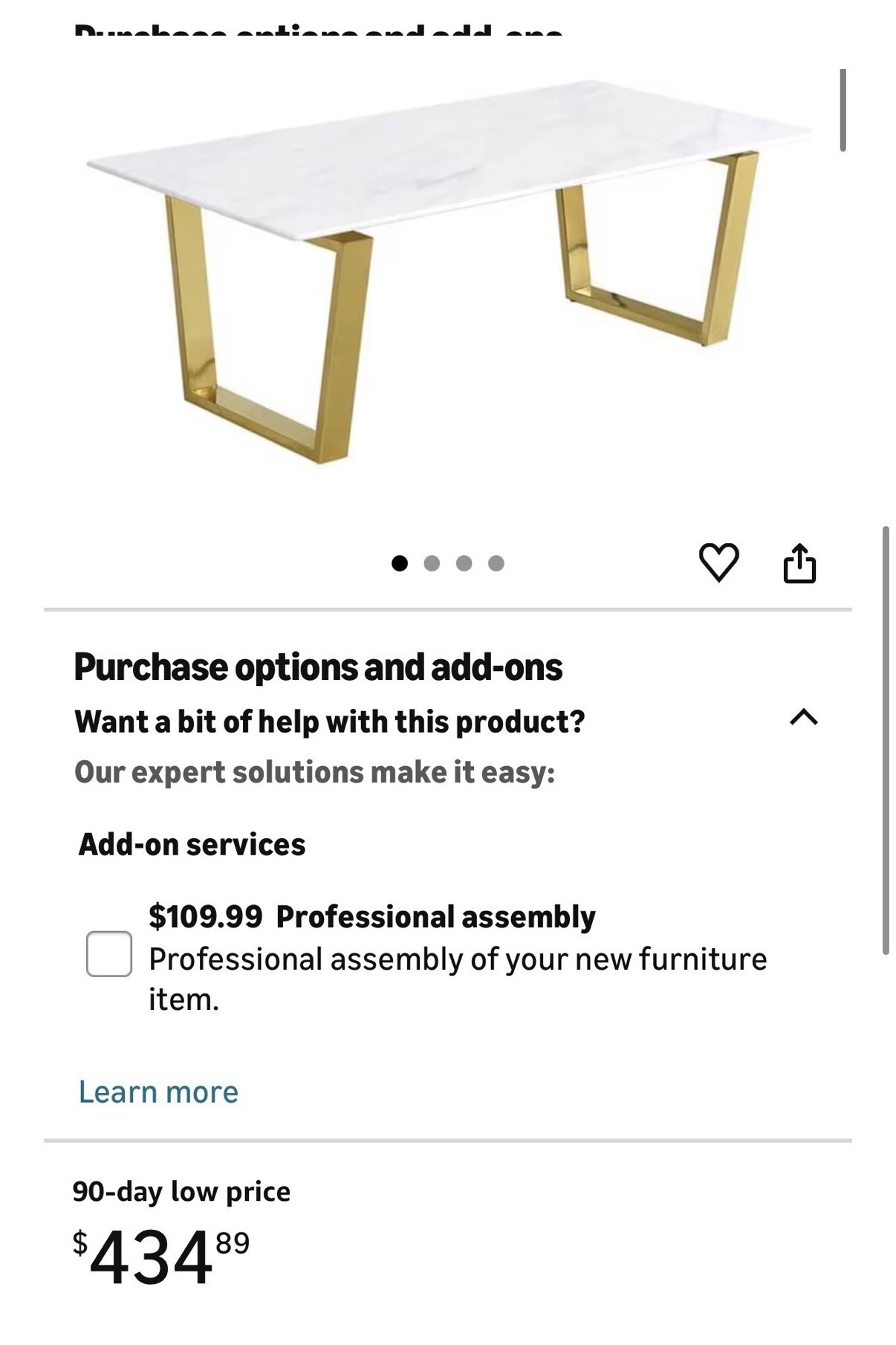Click the $434.89 product price
Viewport: 896px width, 1345px height.
pyautogui.click(x=161, y=1256)
